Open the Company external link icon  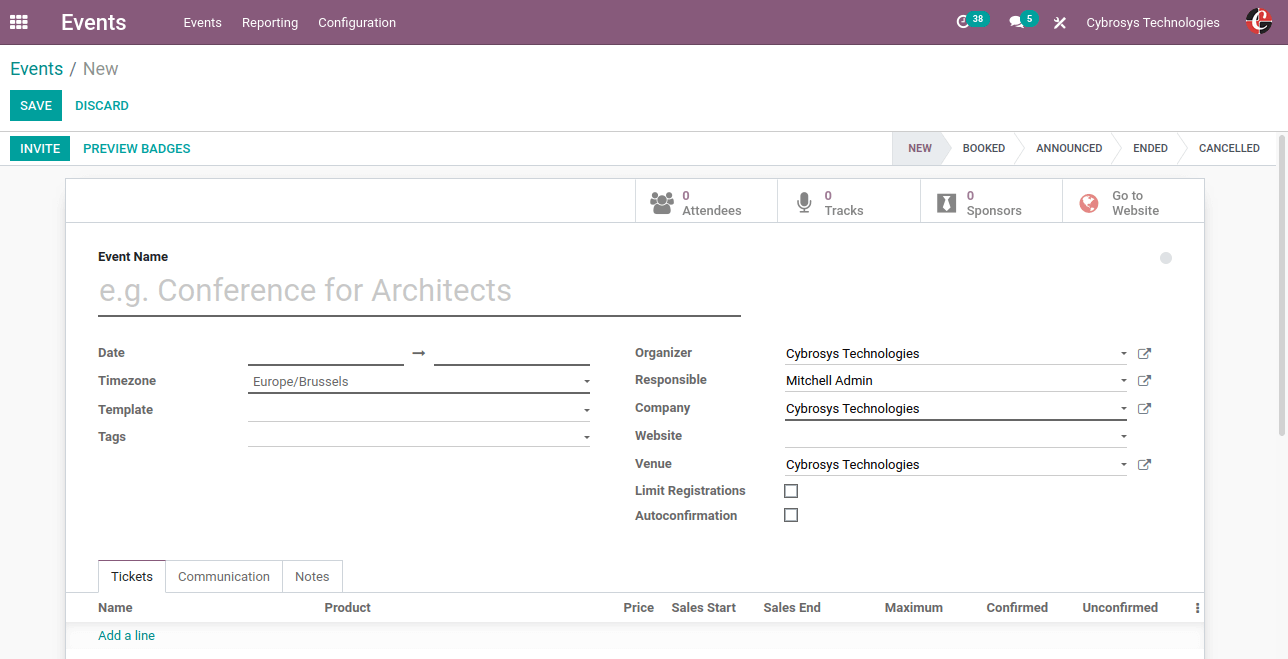1145,408
